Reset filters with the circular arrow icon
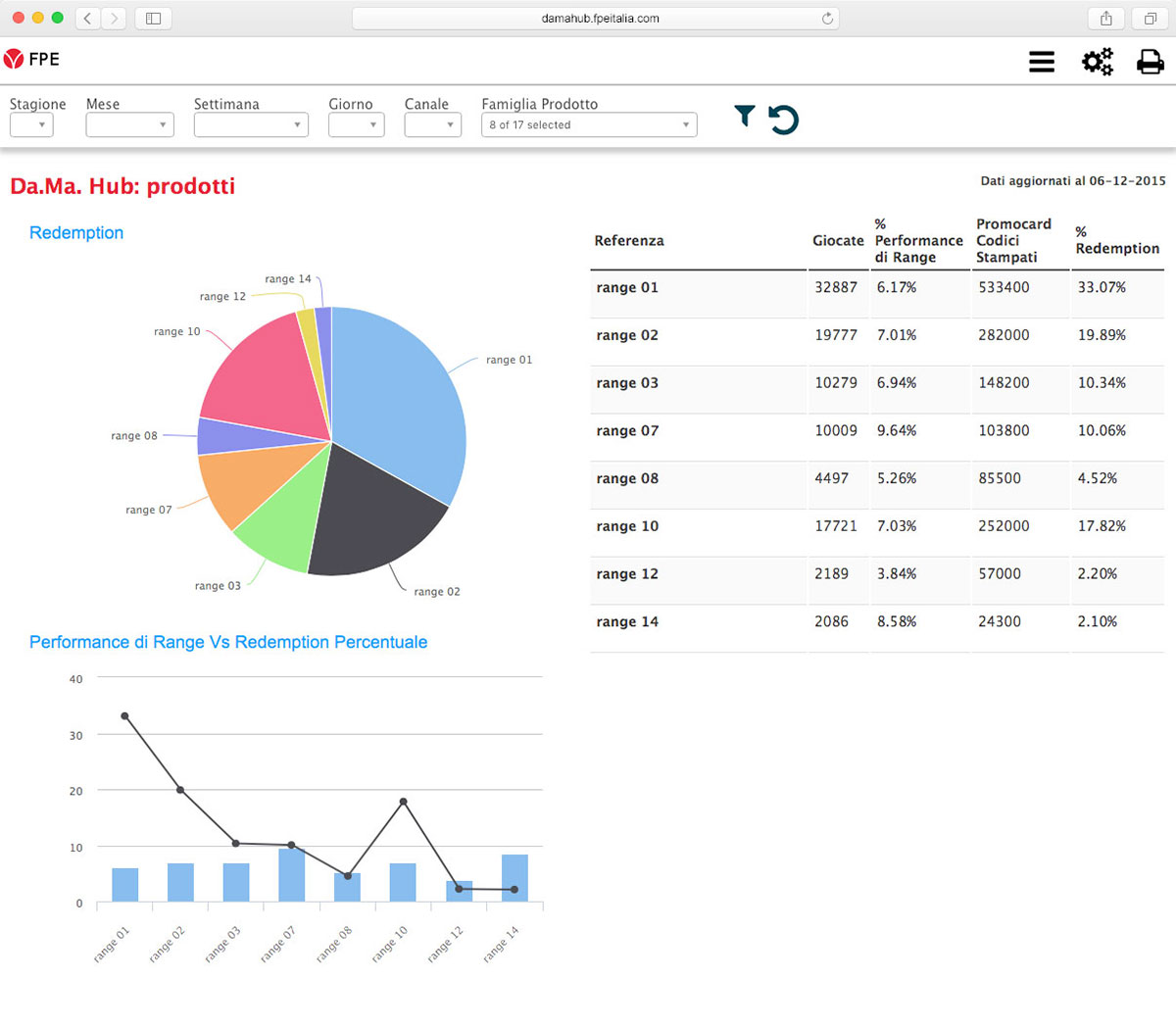 (783, 120)
